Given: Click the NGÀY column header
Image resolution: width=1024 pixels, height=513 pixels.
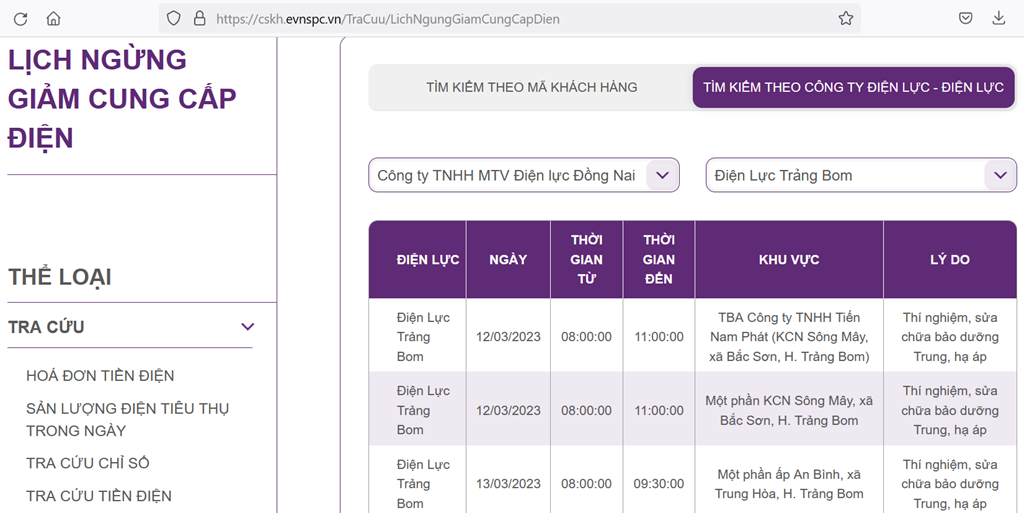Looking at the screenshot, I should (508, 259).
